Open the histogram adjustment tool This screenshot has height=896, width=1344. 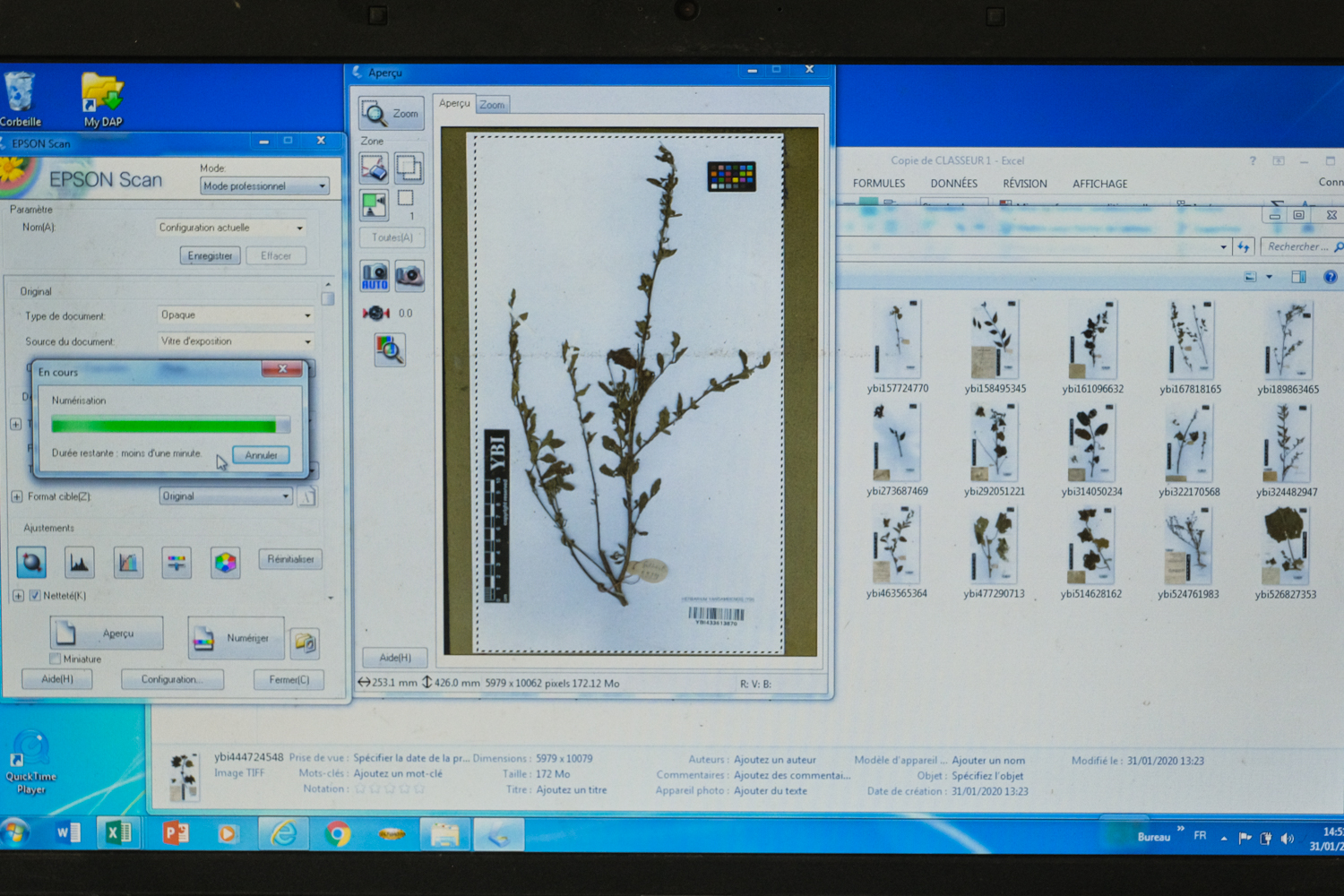pos(80,562)
